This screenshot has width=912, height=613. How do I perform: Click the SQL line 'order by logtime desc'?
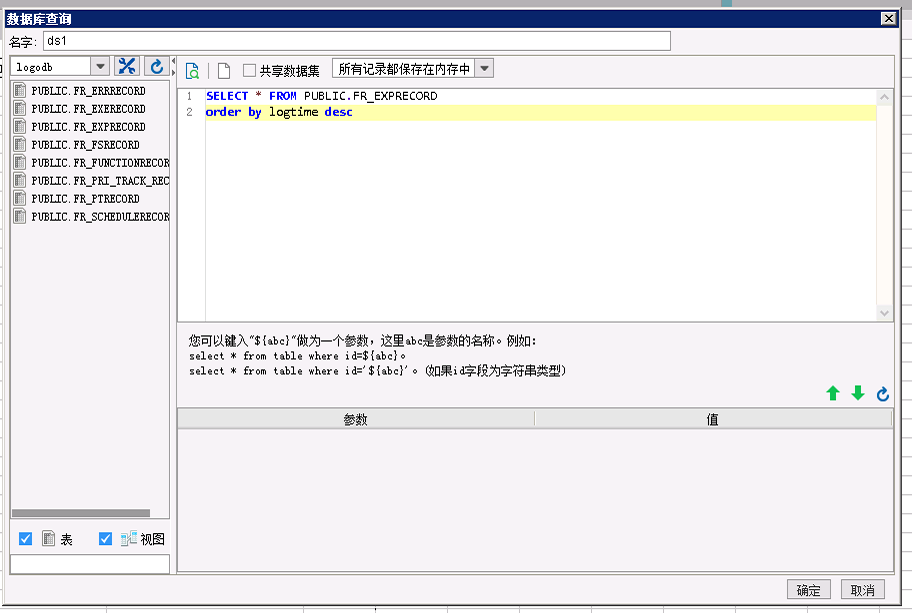click(279, 112)
